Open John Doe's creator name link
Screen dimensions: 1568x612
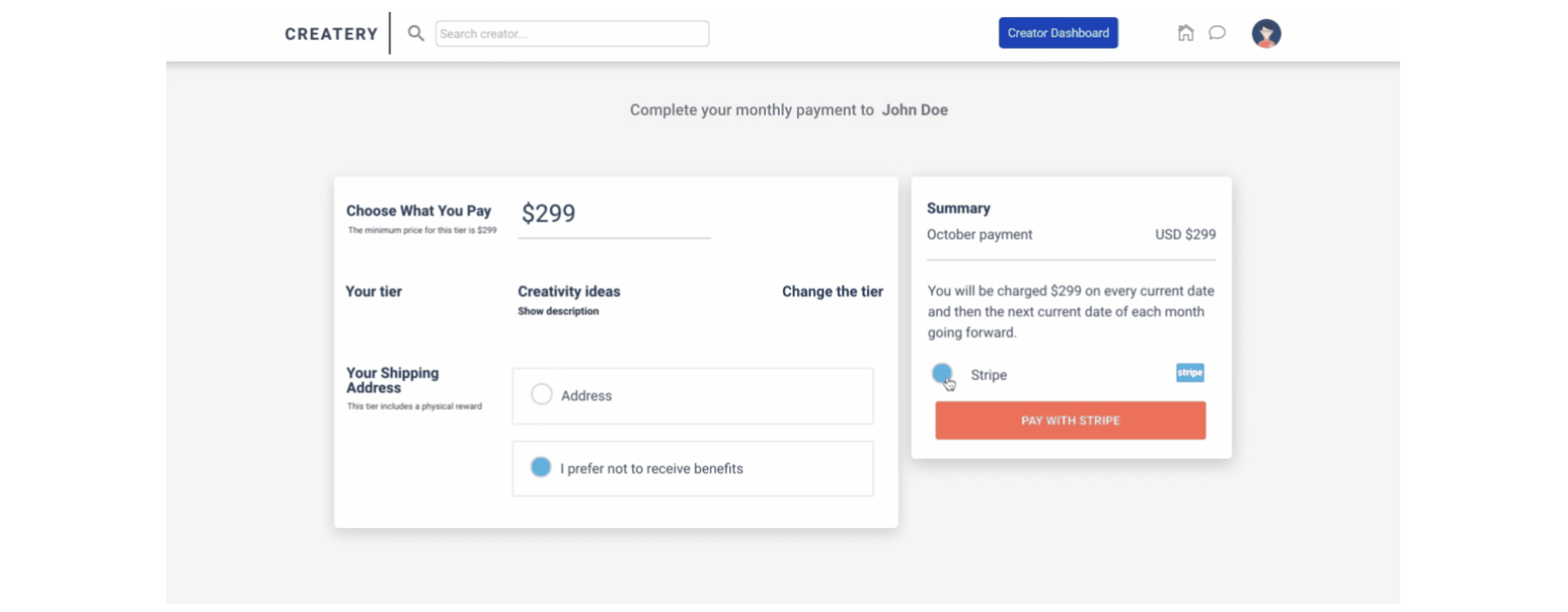pyautogui.click(x=914, y=110)
